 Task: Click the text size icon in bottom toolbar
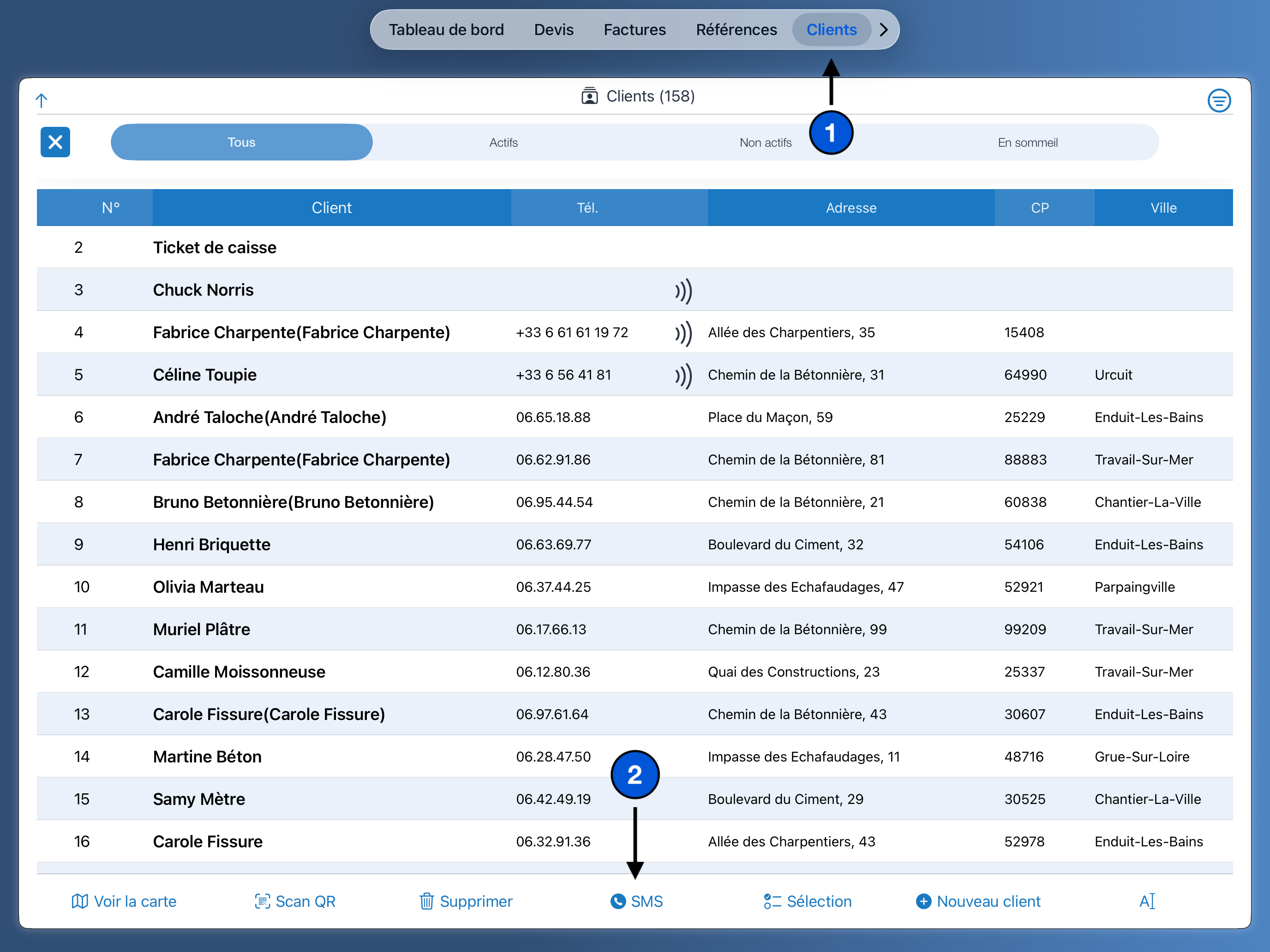[1147, 901]
